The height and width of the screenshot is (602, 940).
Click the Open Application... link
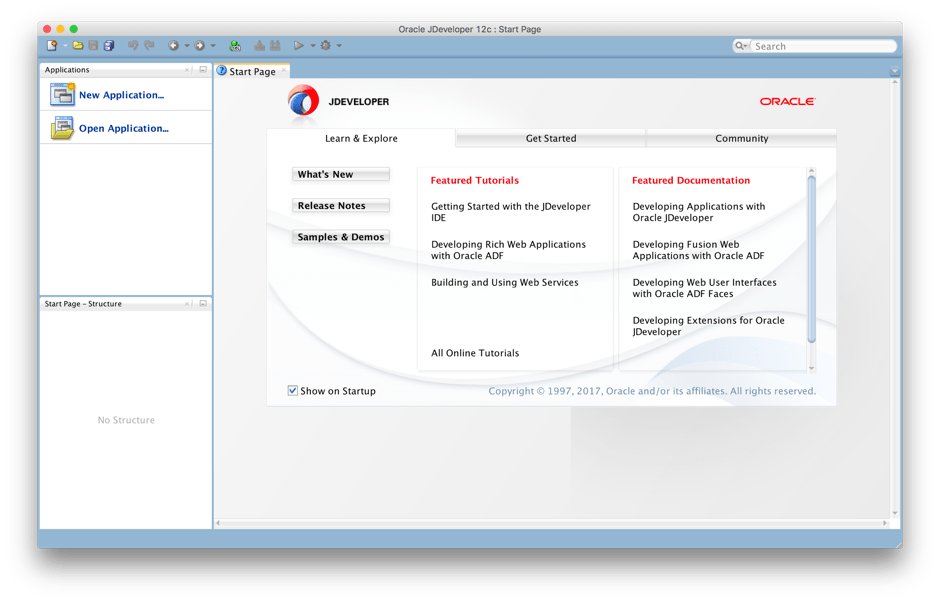tap(124, 128)
